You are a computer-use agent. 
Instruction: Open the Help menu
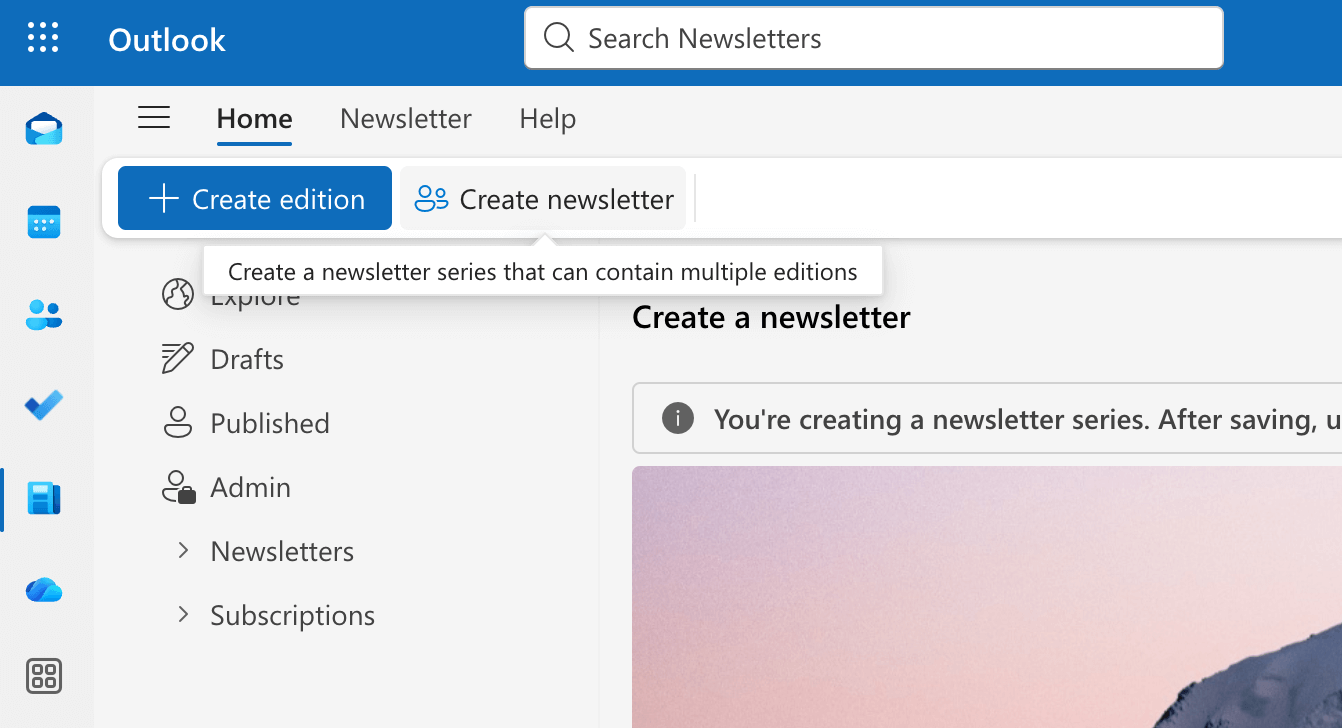(547, 118)
